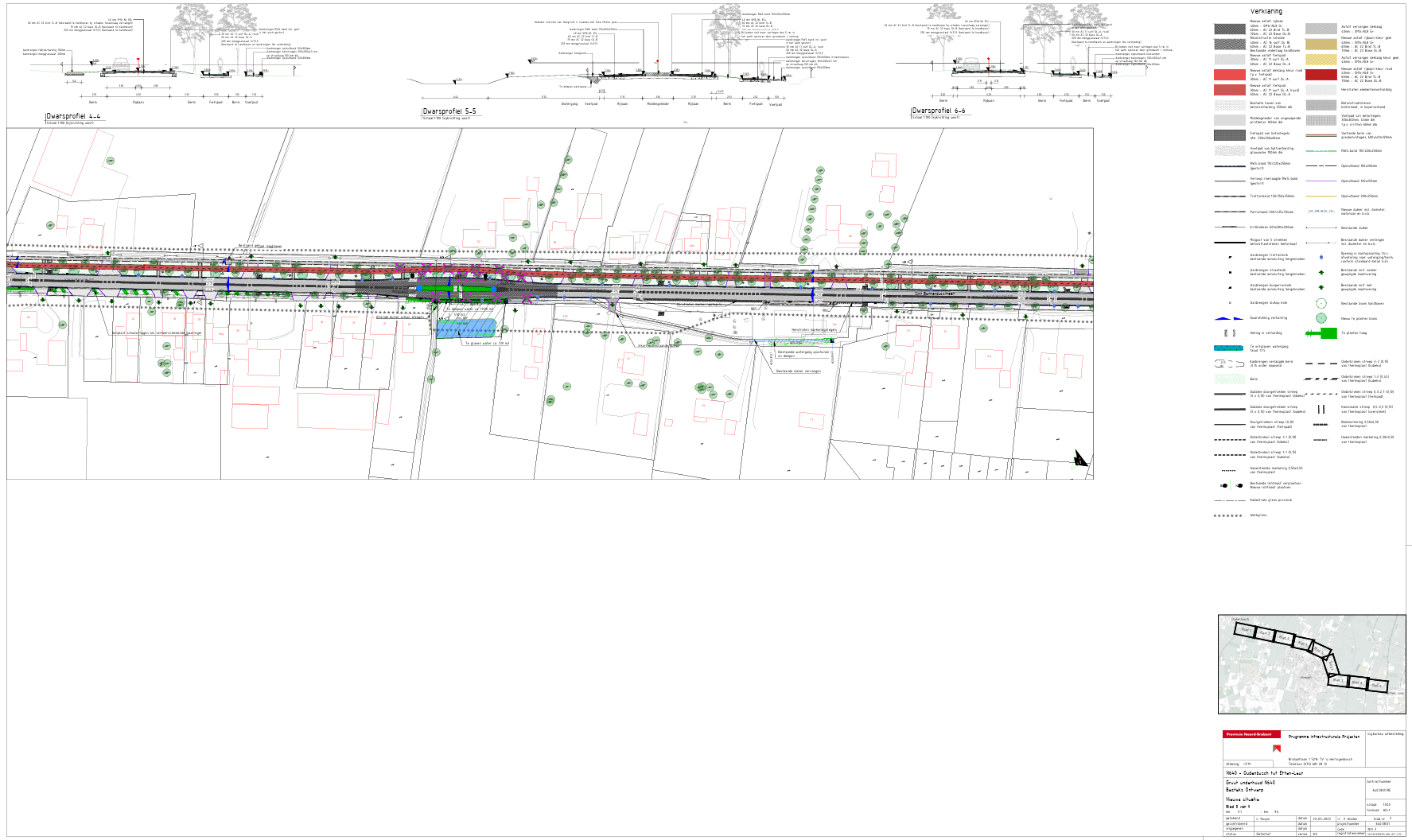Click the north arrow compass symbol
The image size is (1412, 840).
(x=1081, y=458)
